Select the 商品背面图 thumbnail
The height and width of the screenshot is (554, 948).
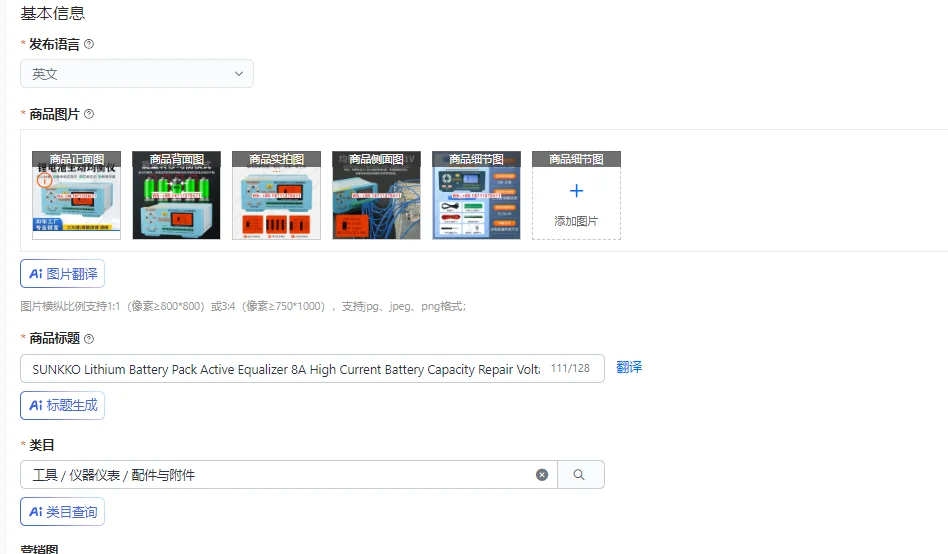pos(177,195)
